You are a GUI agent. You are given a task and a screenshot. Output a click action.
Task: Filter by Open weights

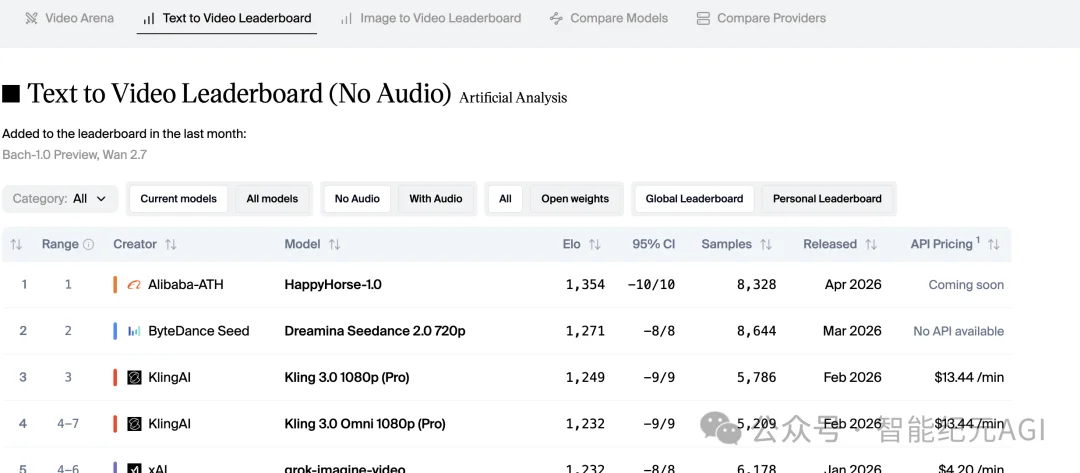pyautogui.click(x=575, y=199)
